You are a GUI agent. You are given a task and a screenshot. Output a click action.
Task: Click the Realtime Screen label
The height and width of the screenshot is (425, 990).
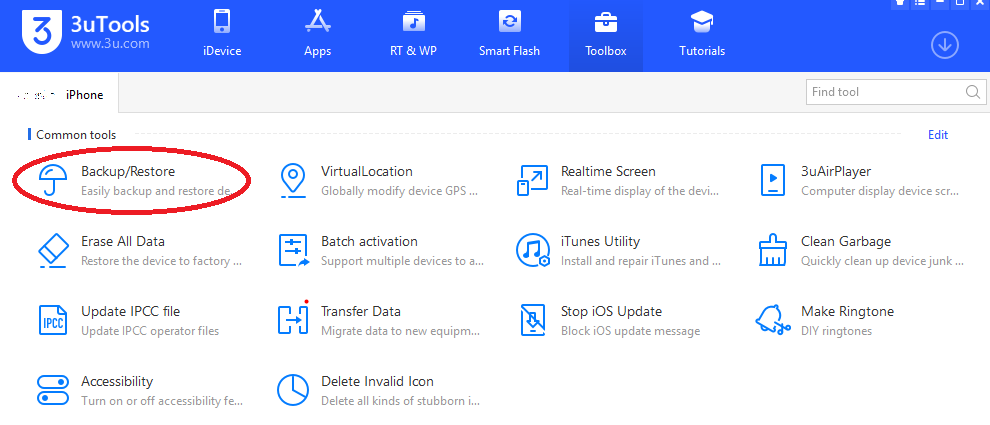(608, 171)
